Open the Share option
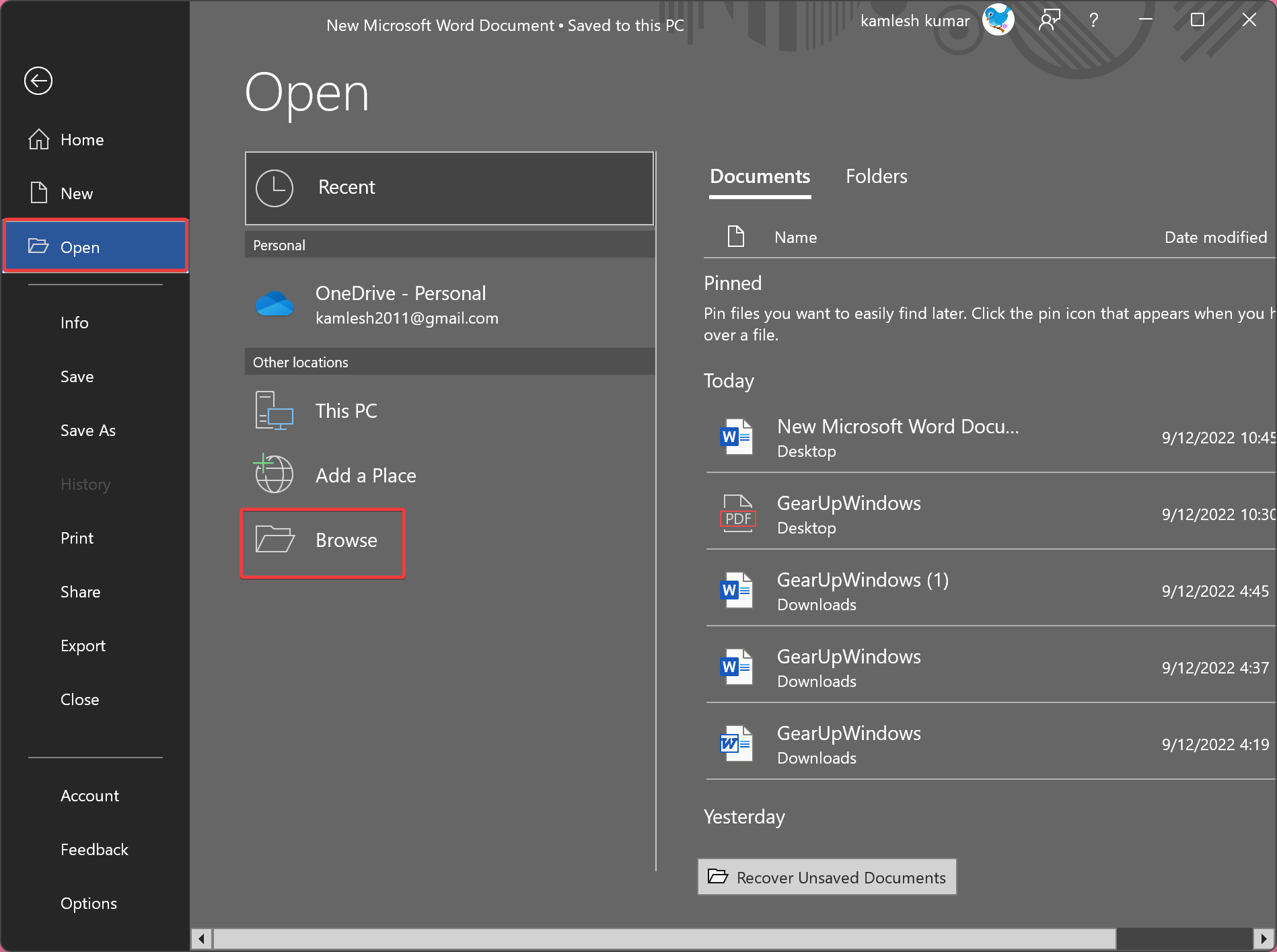 (x=96, y=591)
